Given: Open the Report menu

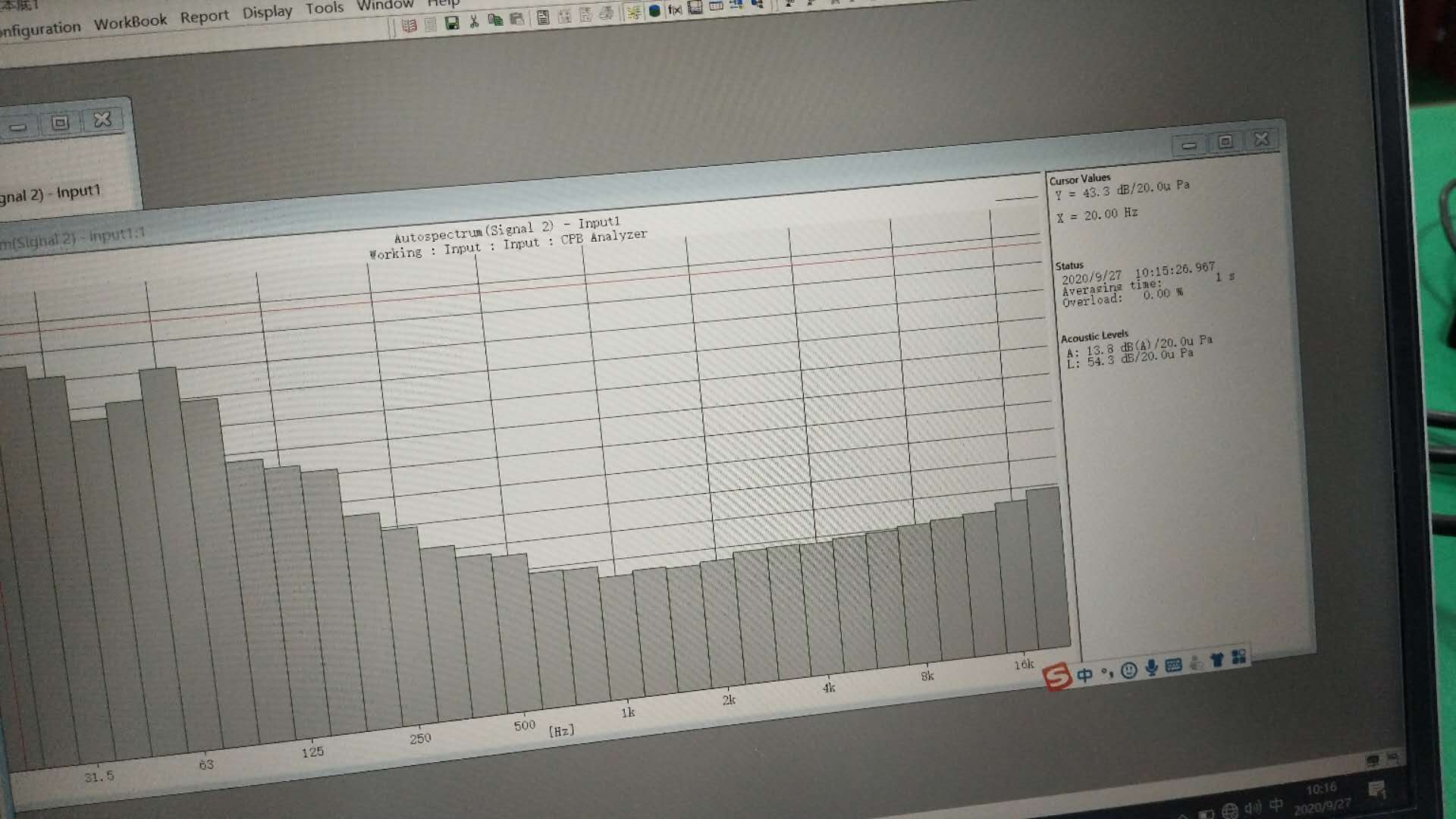Looking at the screenshot, I should 204,17.
